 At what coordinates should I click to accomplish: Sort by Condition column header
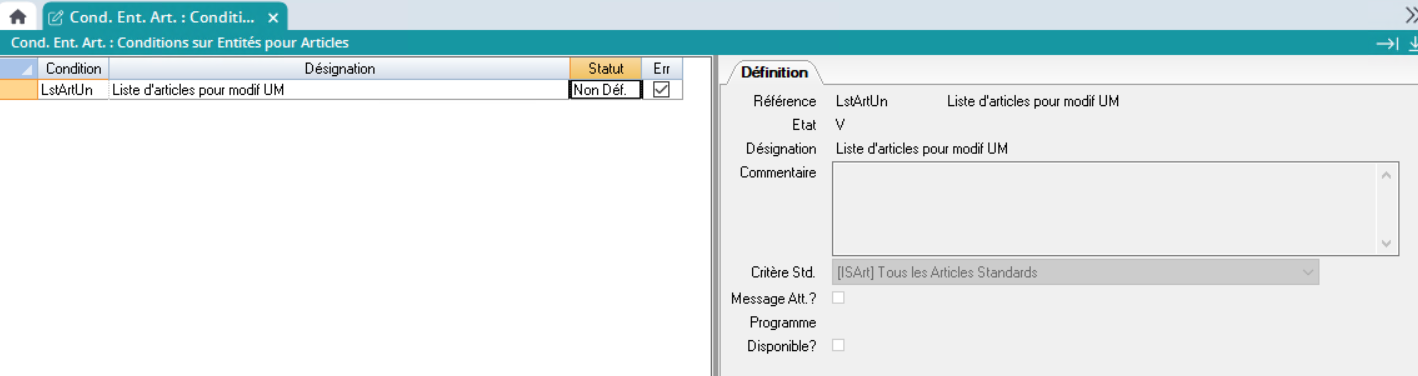(74, 69)
